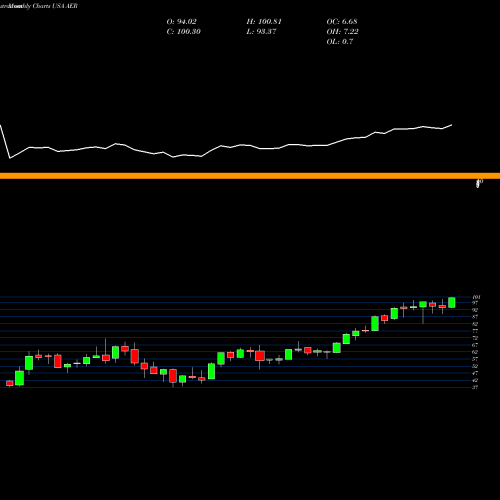This screenshot has width=500, height=500.
Task: Select the first red candle at far left
Action: point(10,383)
